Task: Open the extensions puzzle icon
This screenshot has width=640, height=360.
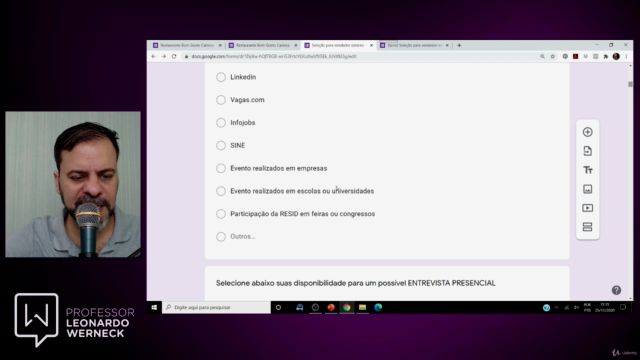Action: (x=606, y=56)
